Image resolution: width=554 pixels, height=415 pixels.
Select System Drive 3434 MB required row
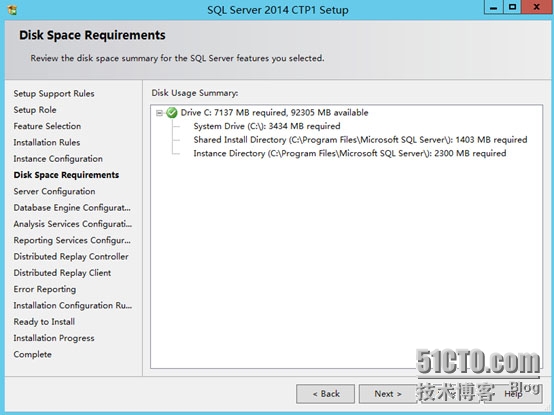click(267, 126)
